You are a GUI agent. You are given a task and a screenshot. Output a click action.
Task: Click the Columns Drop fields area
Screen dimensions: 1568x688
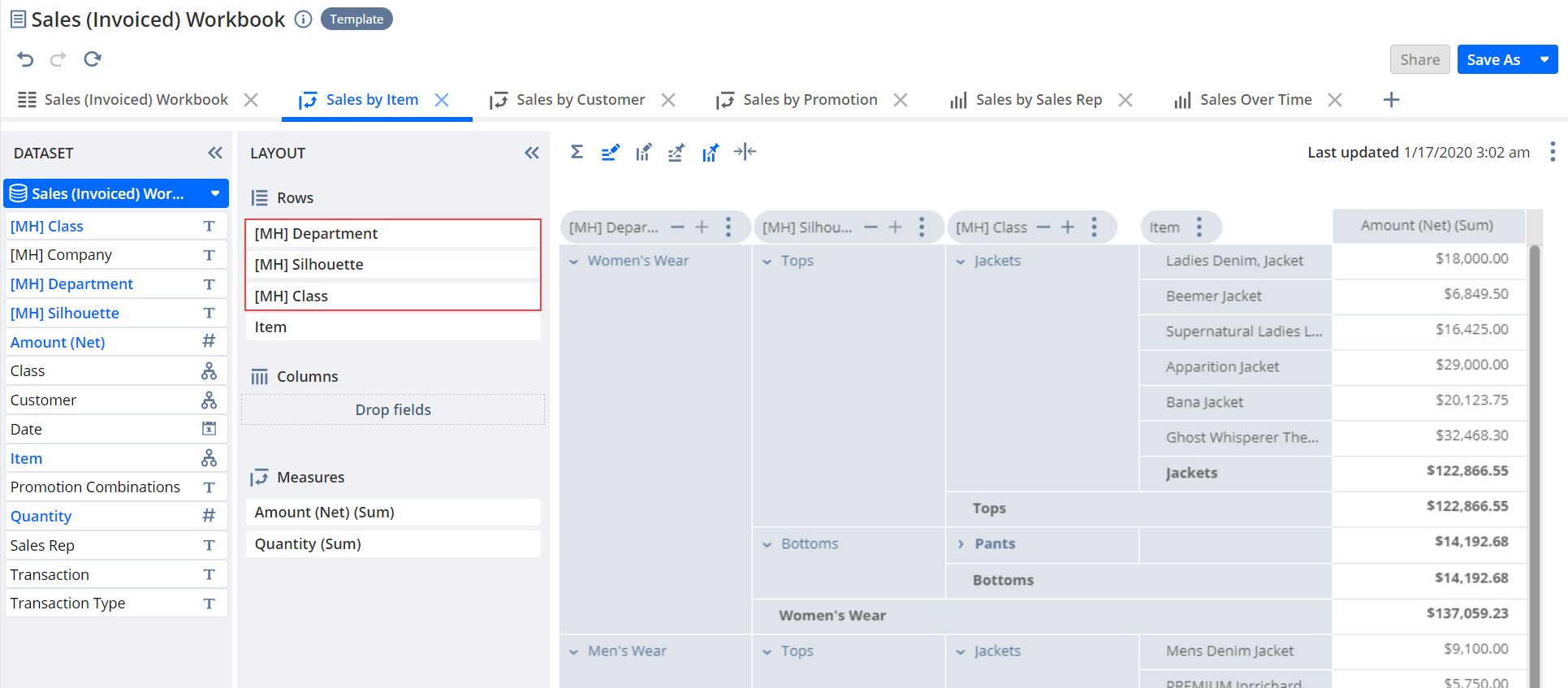pyautogui.click(x=393, y=410)
